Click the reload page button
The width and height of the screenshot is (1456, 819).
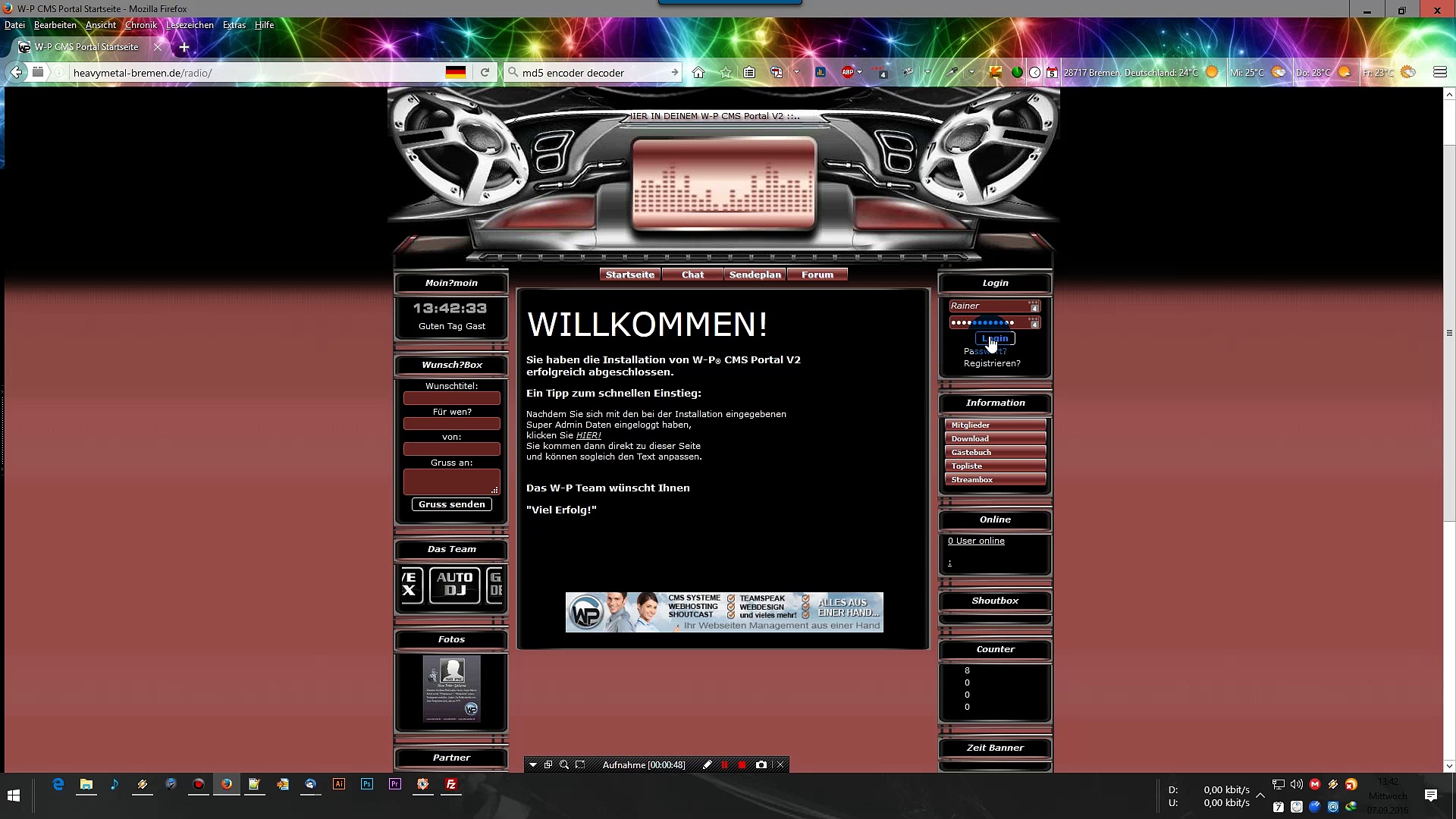[485, 73]
